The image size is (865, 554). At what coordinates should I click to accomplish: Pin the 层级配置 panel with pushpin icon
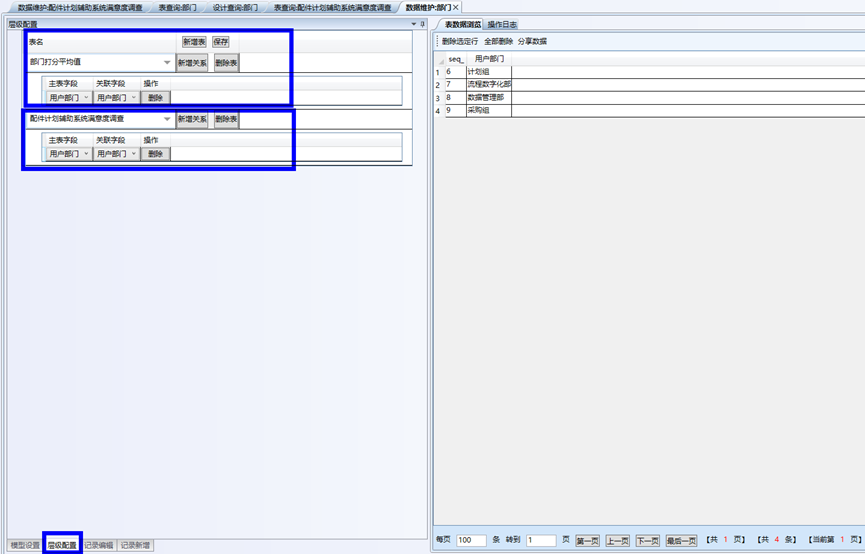point(423,24)
